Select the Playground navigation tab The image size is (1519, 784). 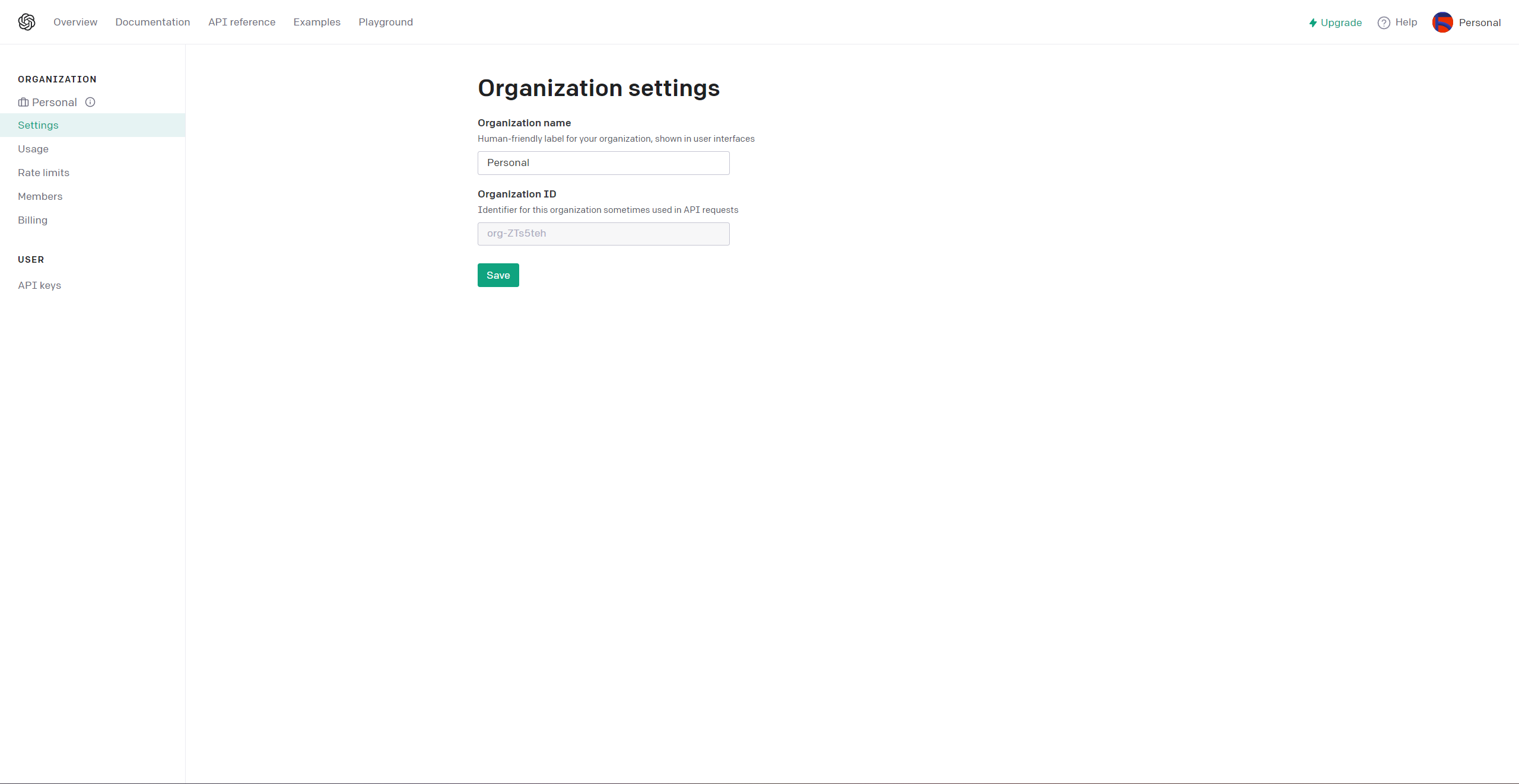(x=386, y=21)
